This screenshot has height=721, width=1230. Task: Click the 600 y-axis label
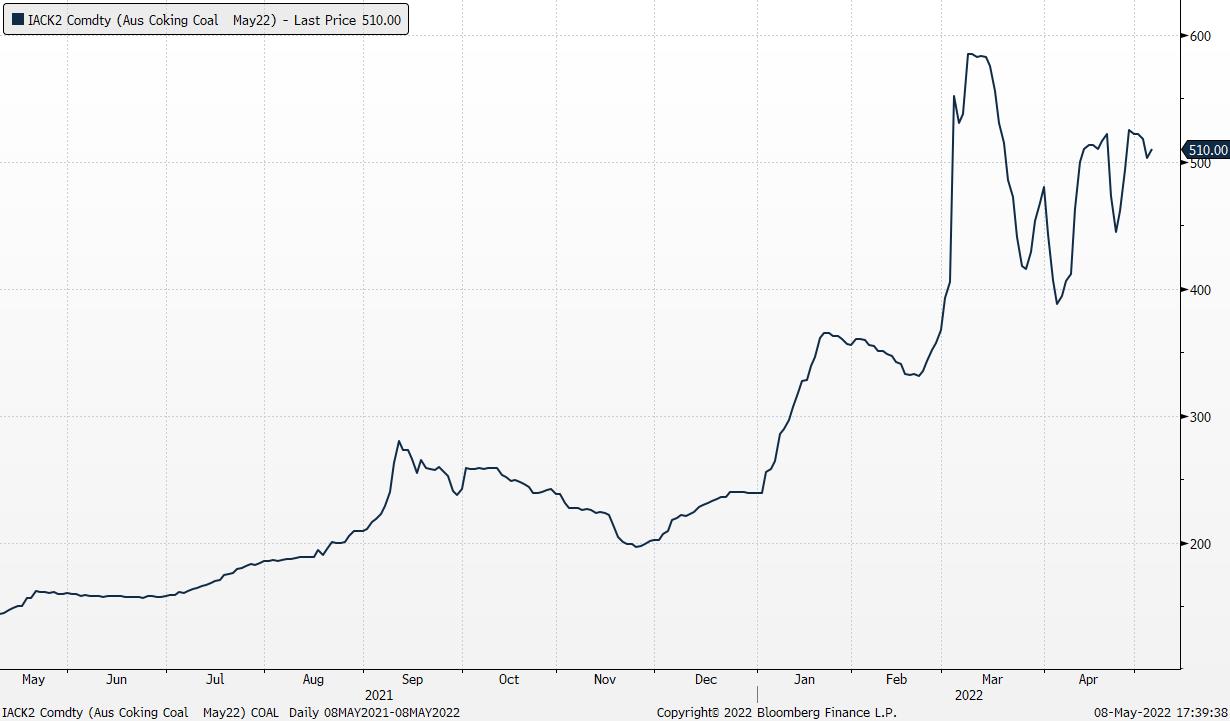[x=1200, y=36]
